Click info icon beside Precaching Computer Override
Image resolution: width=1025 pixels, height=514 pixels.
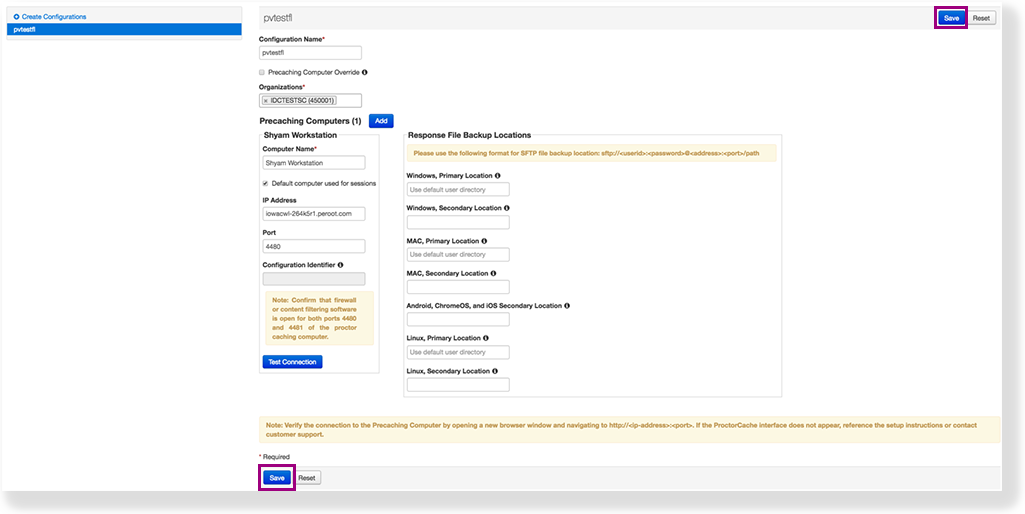click(364, 73)
